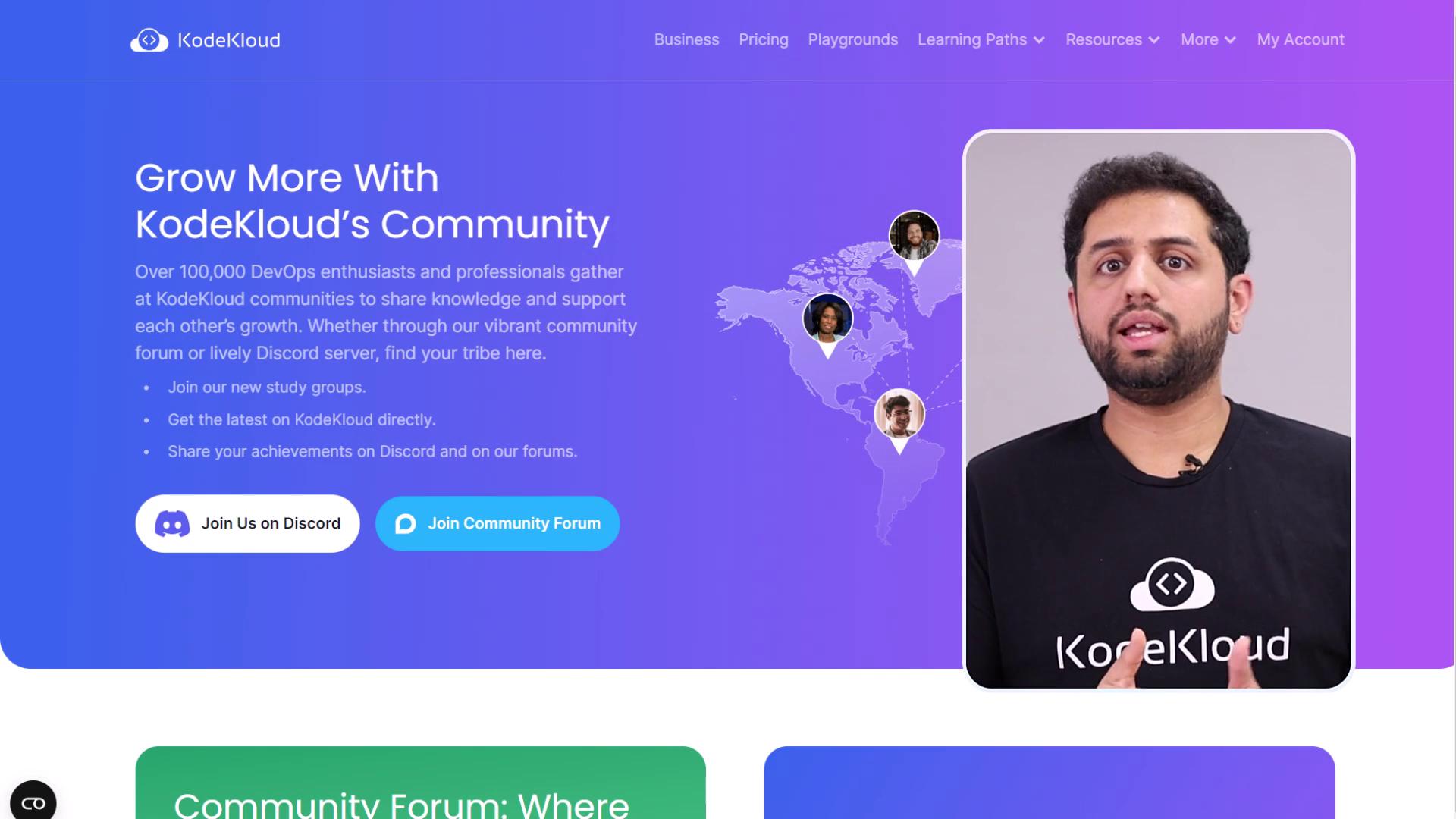Click the Discord icon in the join button
The height and width of the screenshot is (819, 1456).
(172, 524)
